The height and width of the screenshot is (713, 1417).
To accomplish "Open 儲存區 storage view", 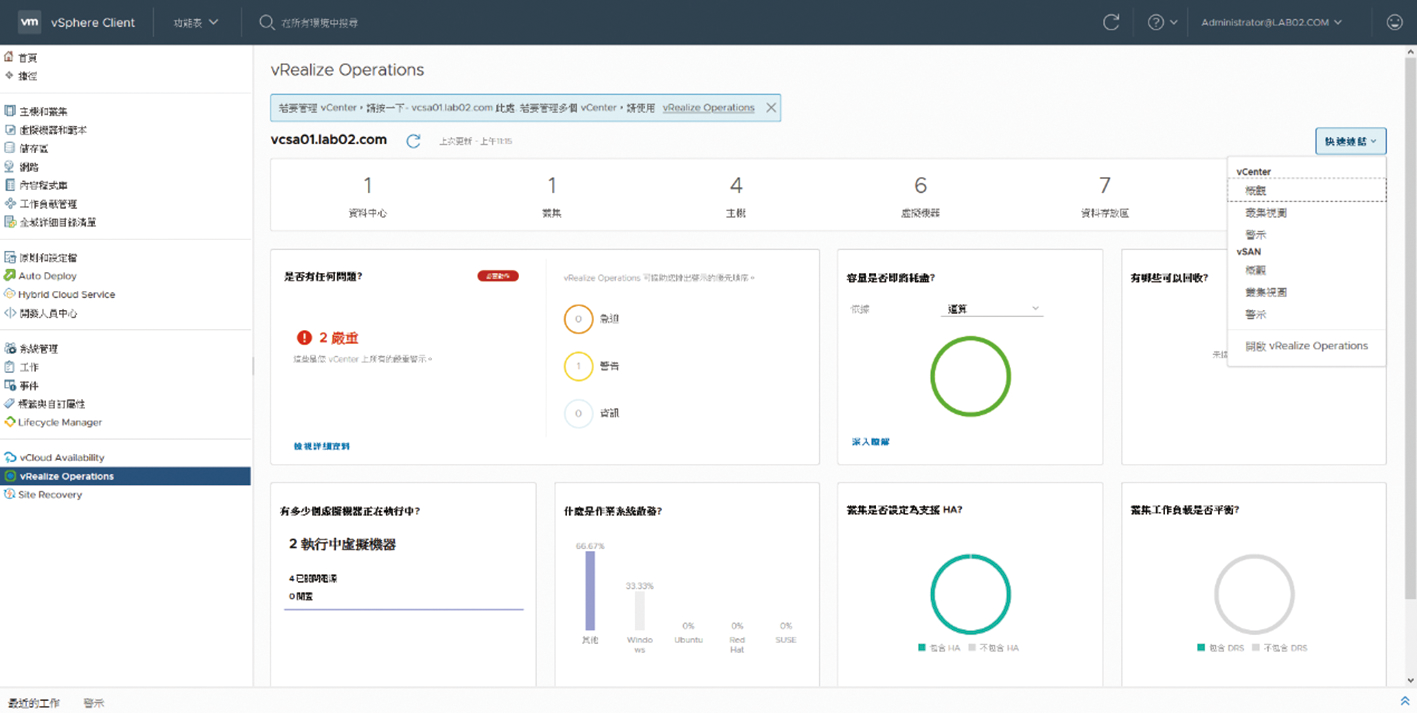I will pyautogui.click(x=26, y=149).
